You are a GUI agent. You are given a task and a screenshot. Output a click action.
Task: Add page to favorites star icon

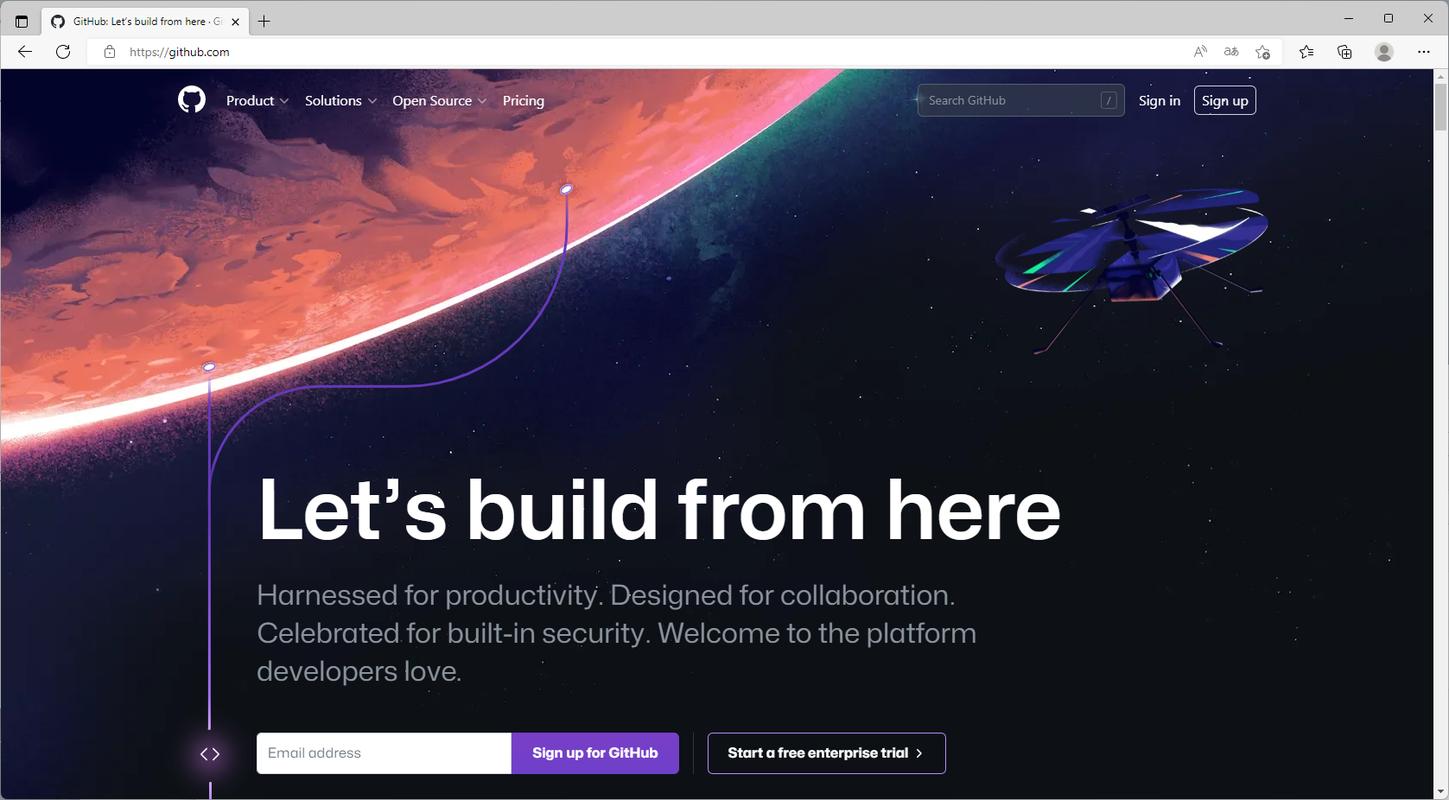pyautogui.click(x=1263, y=52)
